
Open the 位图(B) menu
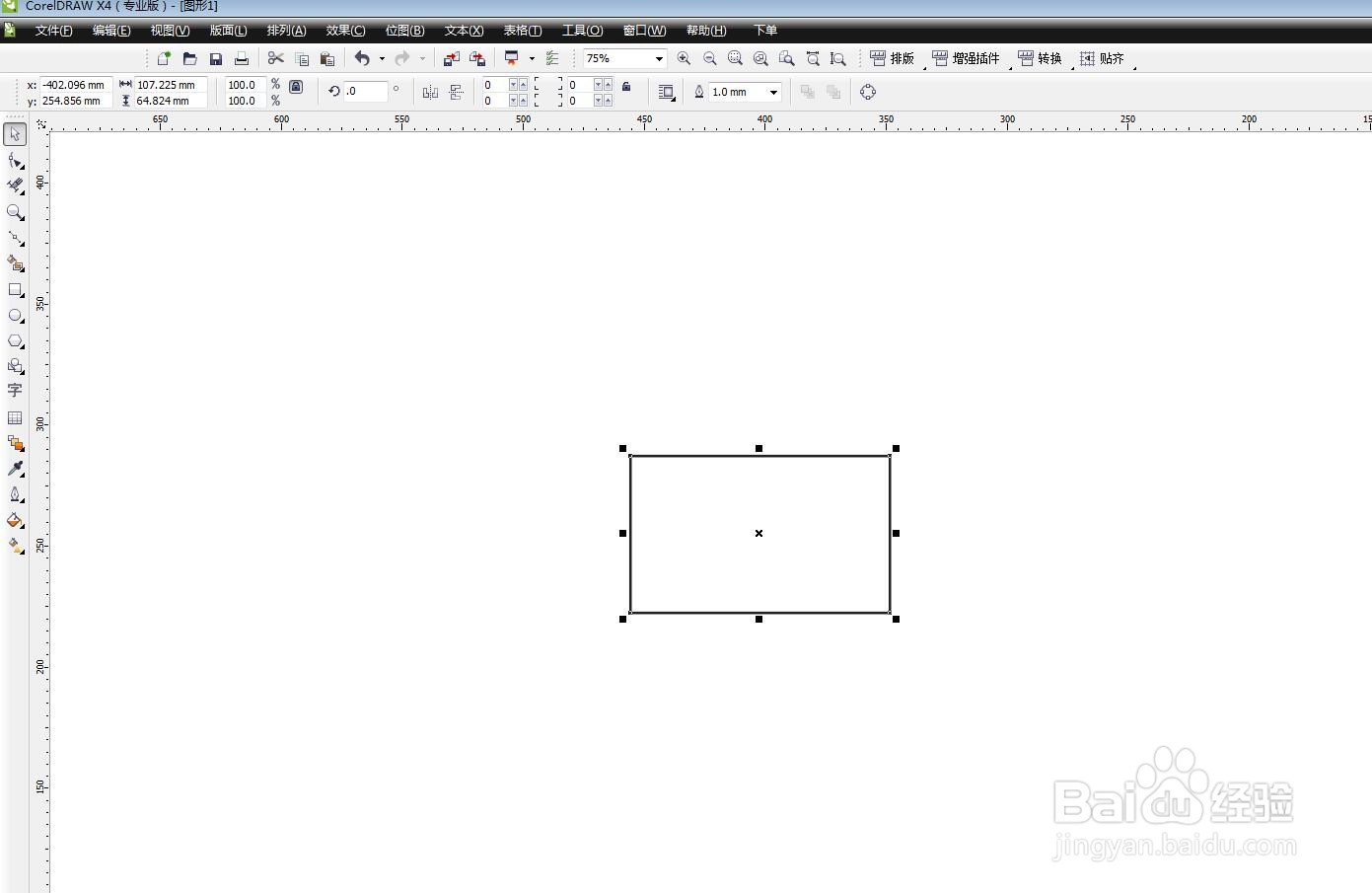point(404,31)
